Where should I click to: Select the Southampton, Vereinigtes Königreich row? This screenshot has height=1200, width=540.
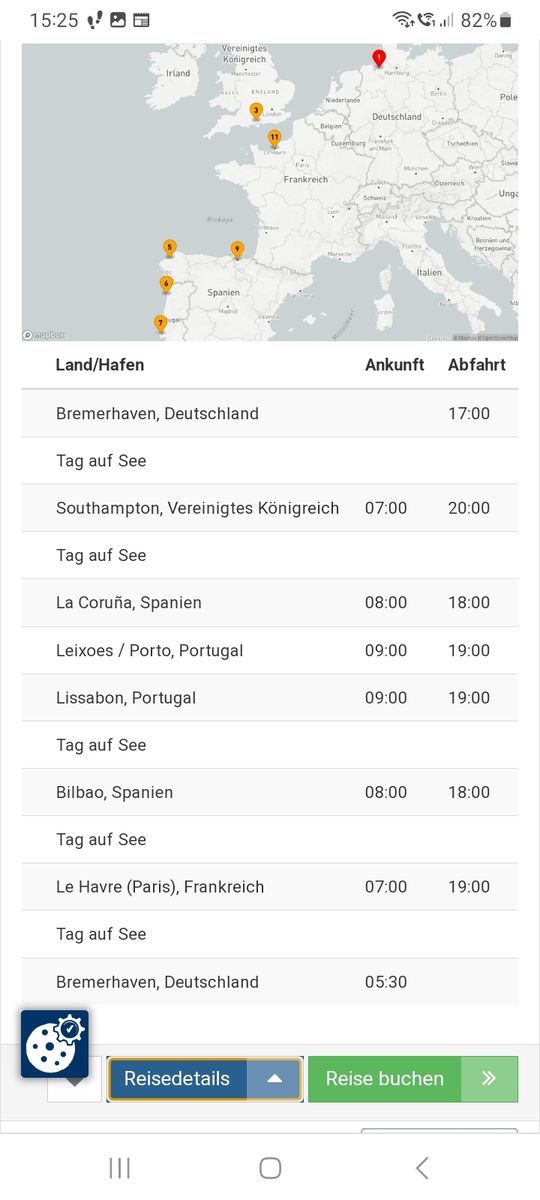(x=270, y=508)
